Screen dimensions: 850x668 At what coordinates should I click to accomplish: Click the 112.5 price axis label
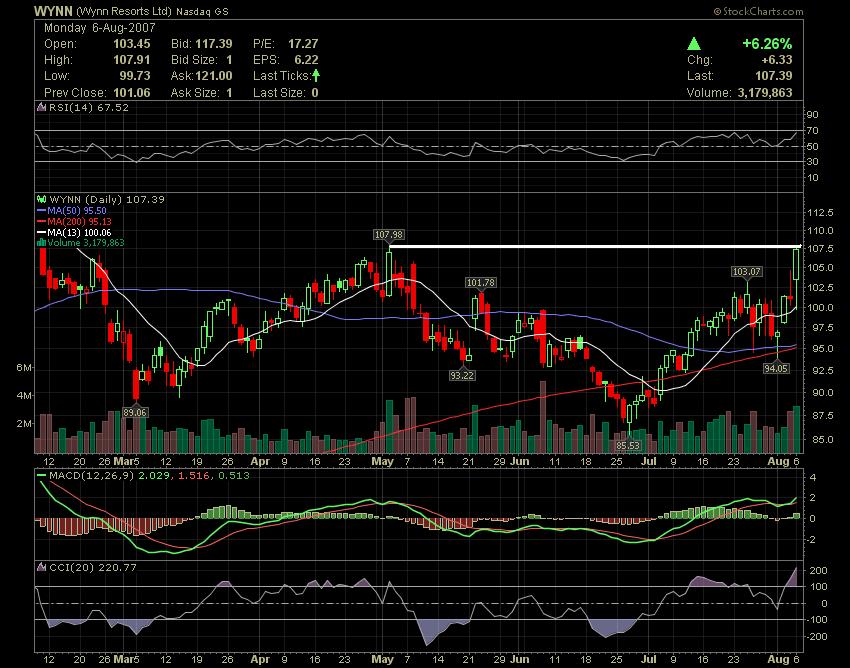pos(820,212)
